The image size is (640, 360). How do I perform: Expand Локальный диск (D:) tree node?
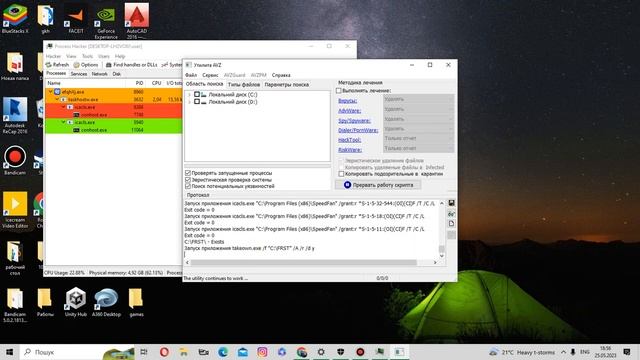pos(189,102)
